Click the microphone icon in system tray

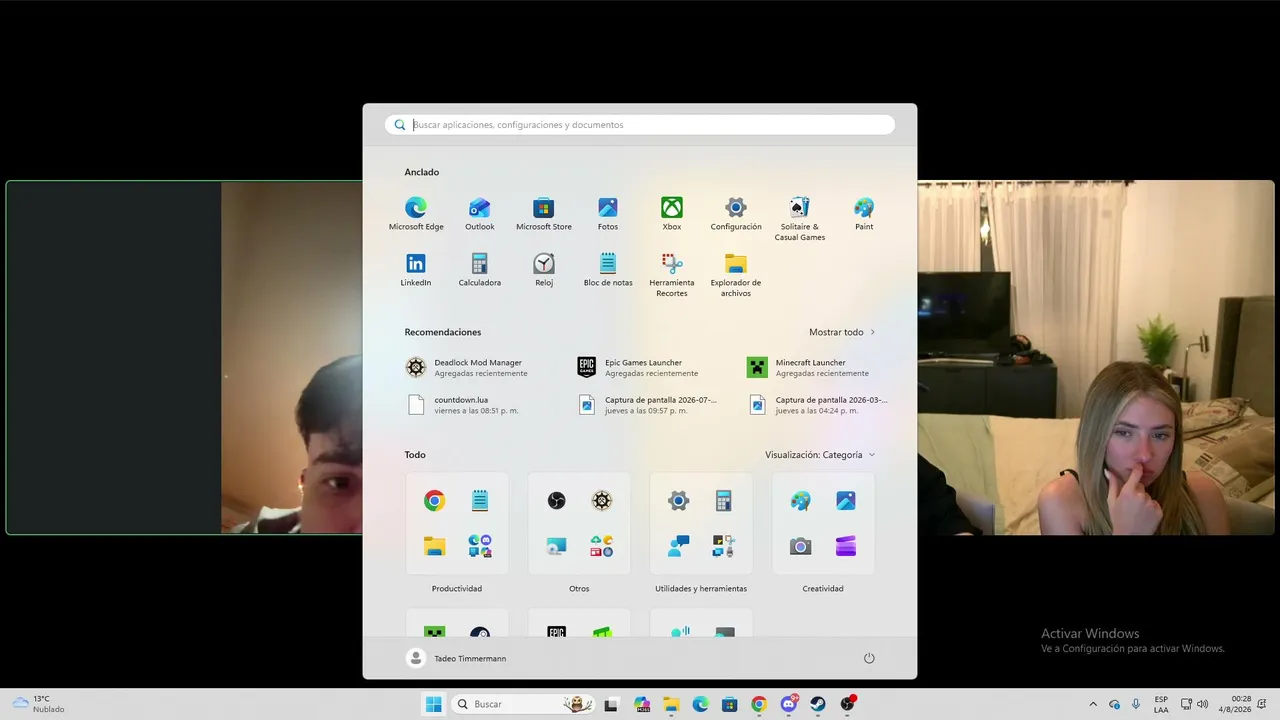point(1136,704)
